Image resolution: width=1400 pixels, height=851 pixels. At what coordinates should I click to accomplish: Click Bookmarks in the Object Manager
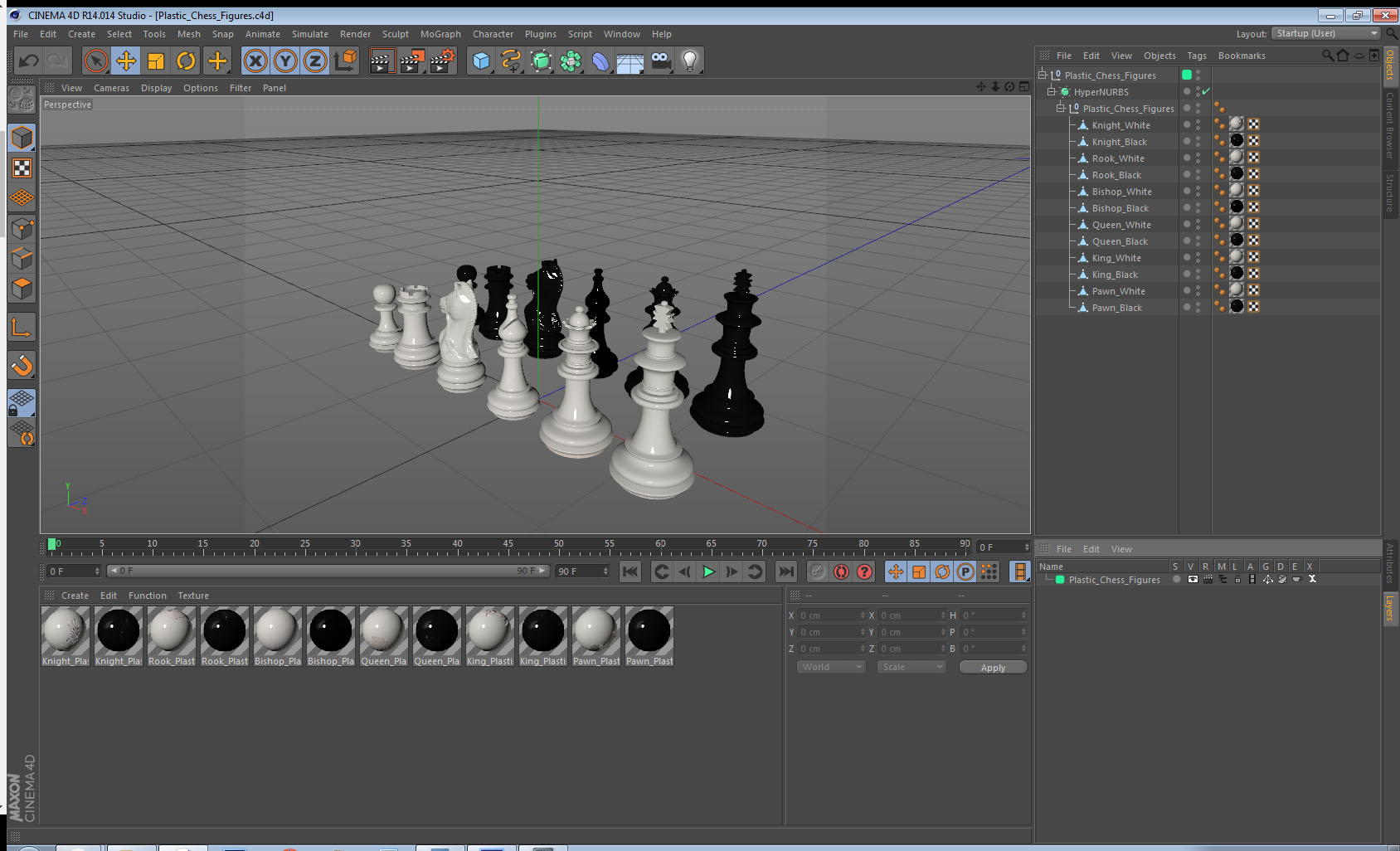coord(1242,56)
